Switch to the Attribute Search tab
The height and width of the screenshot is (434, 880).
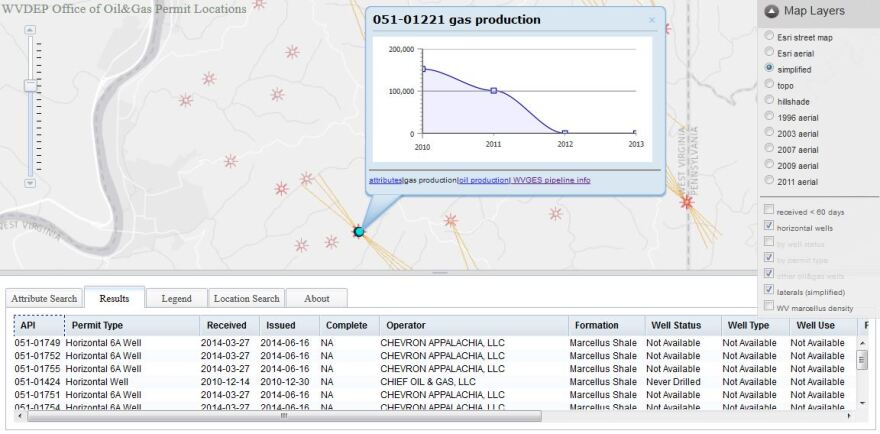(44, 299)
